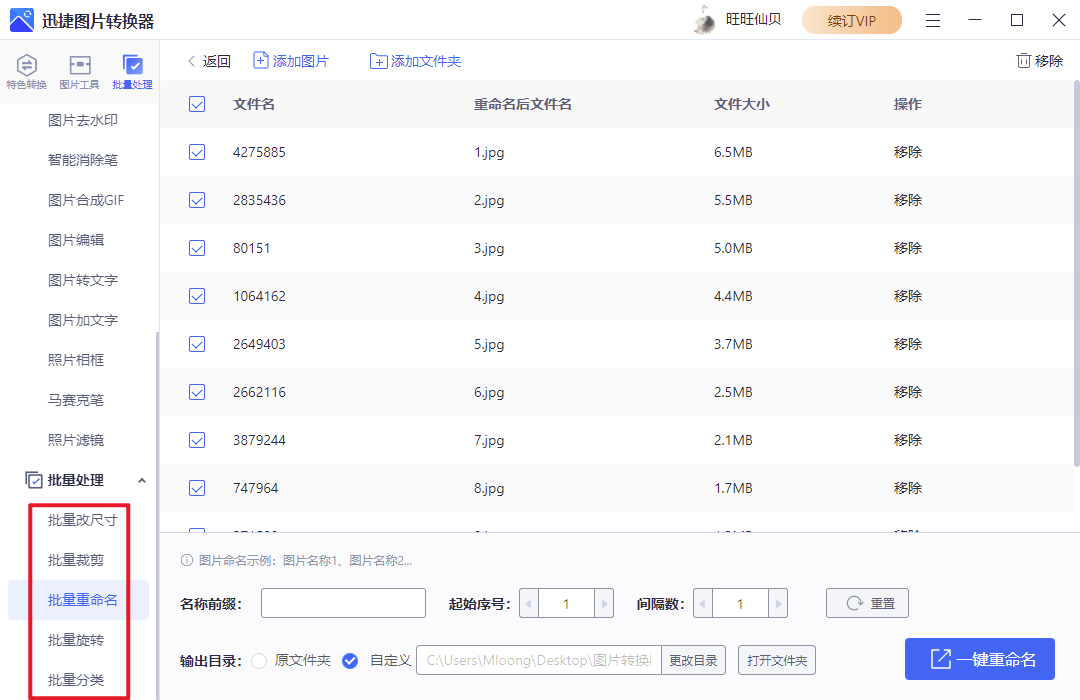
Task: Click 移除 for file 2835436
Action: click(x=907, y=200)
